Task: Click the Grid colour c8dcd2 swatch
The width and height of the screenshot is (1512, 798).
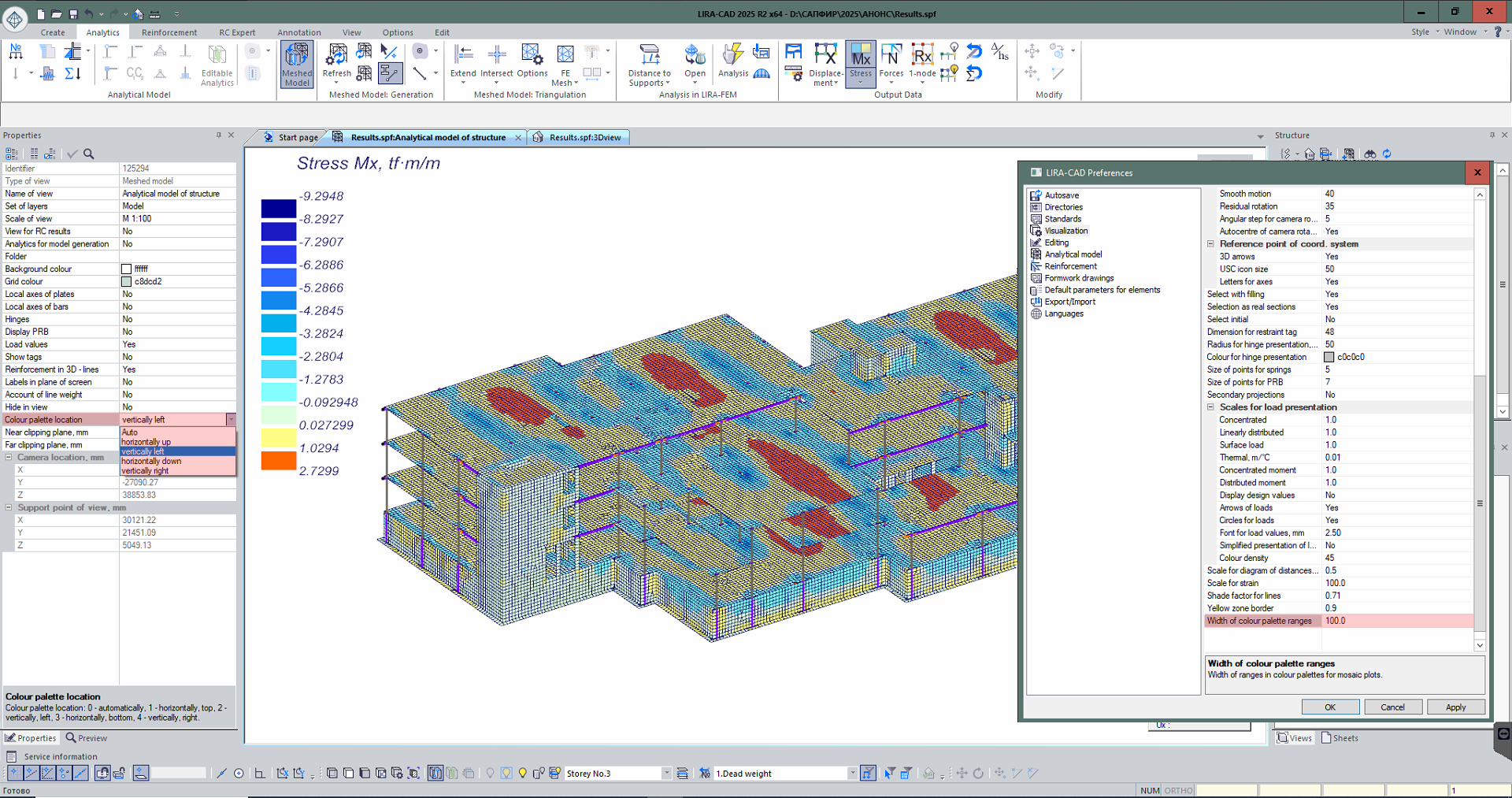Action: pyautogui.click(x=126, y=281)
